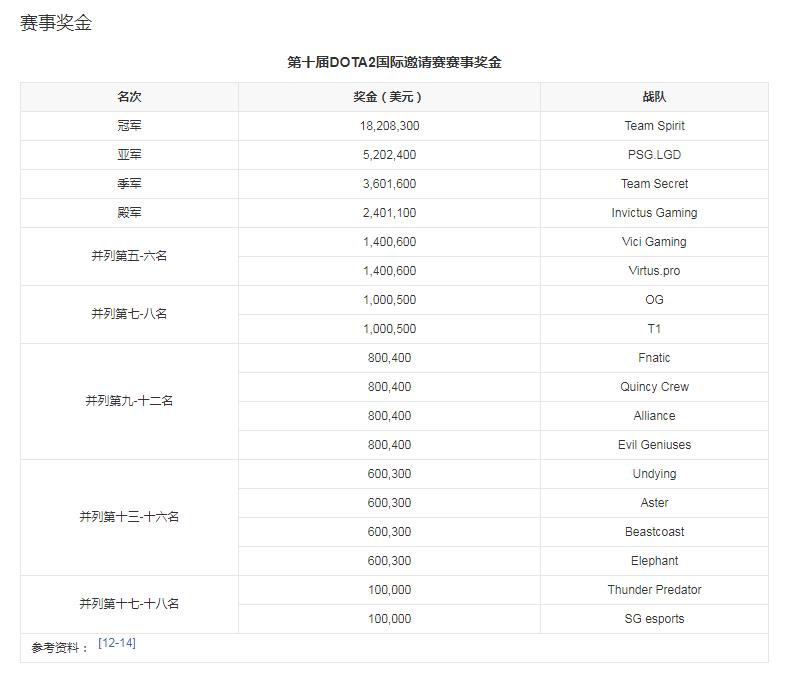Select the 并列第十七-十八名 rank cell
Viewport: 794px width, 681px height.
click(129, 604)
